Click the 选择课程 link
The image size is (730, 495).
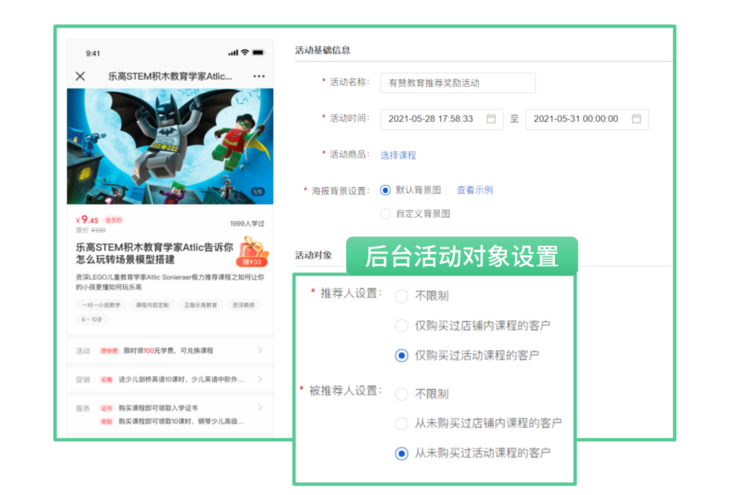pos(398,155)
